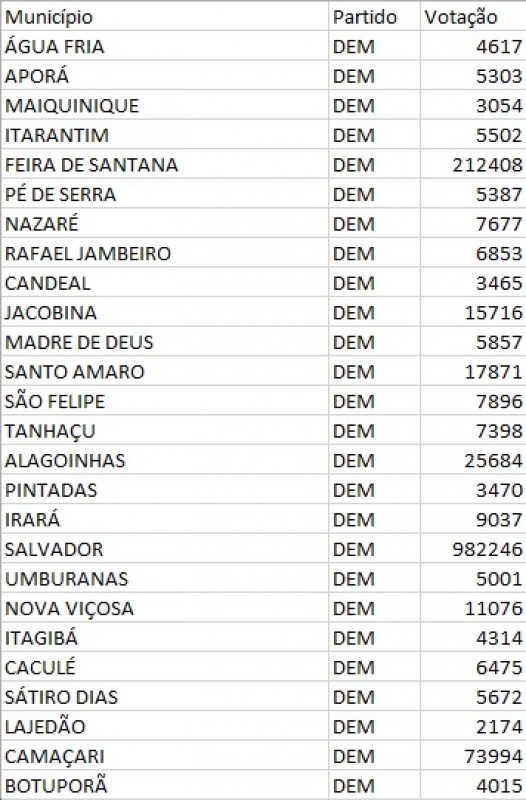Click the ÁGUA FRIA cell
Image resolution: width=526 pixels, height=800 pixels.
[x=165, y=46]
